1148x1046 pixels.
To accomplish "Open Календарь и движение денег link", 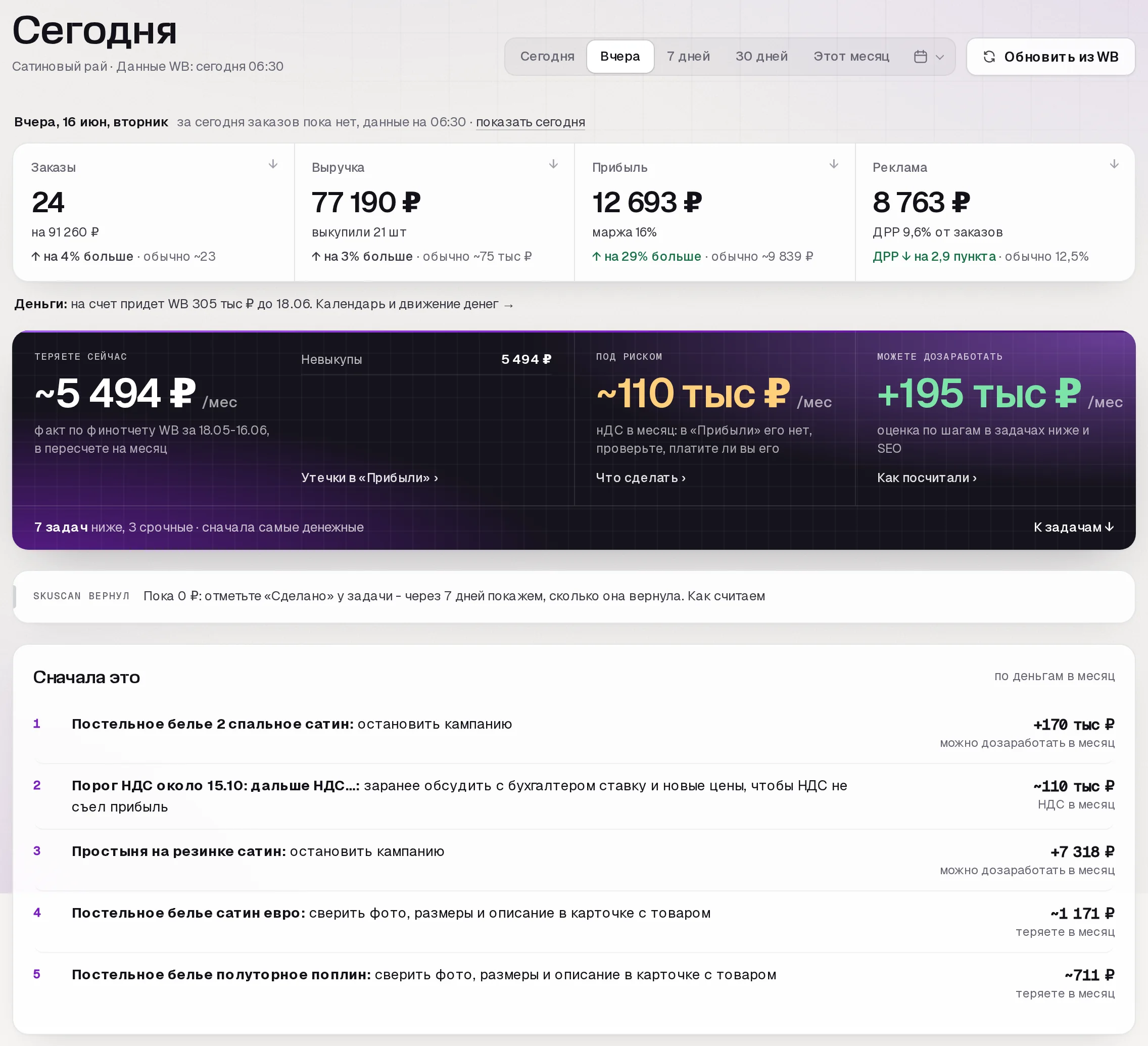I will (x=414, y=304).
